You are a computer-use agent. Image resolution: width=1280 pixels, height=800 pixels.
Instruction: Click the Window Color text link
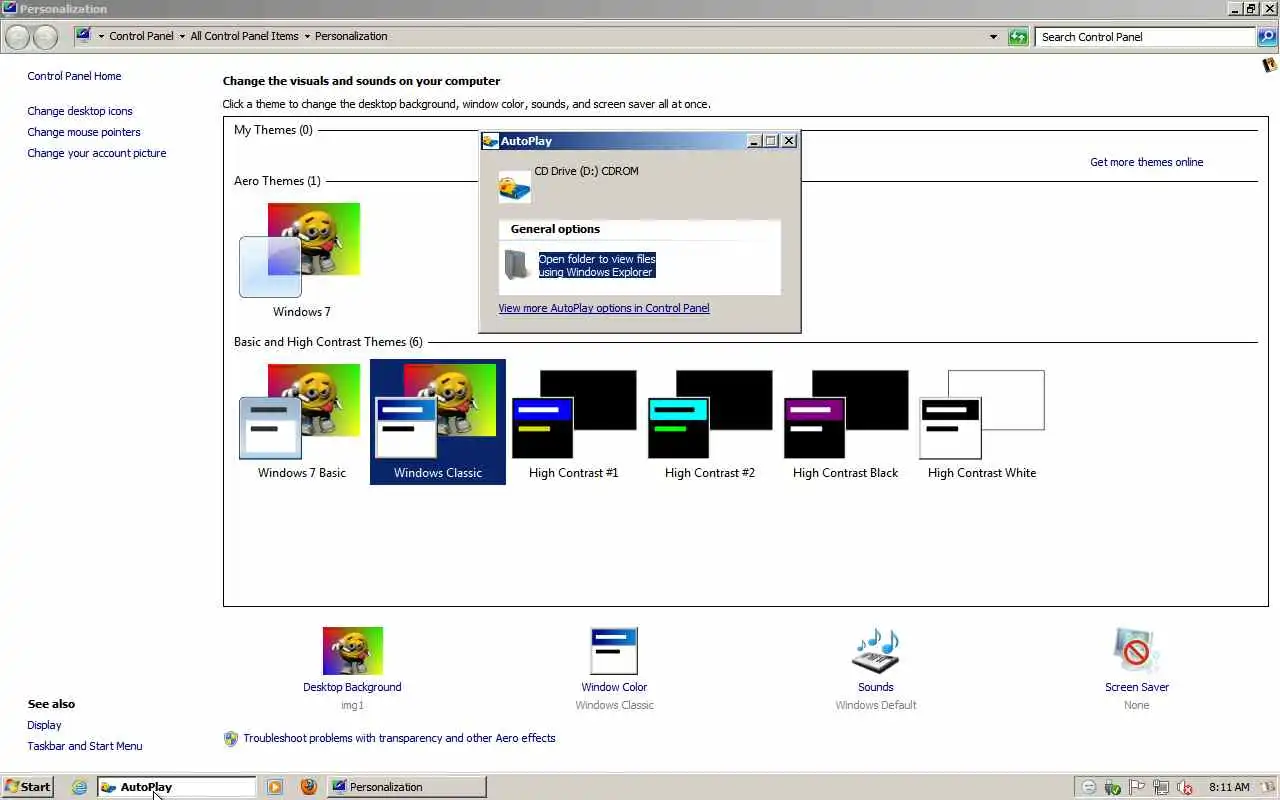[x=614, y=687]
